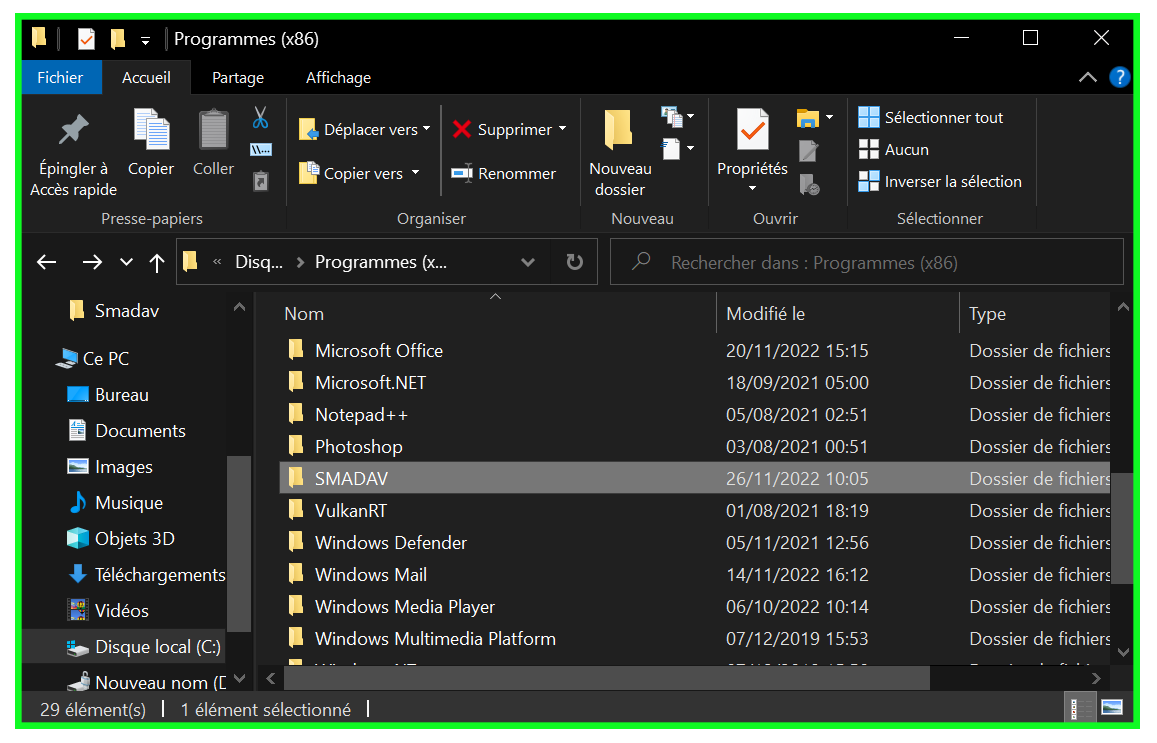Screen dimensions: 1157x743
Task: Open Vidéos in the navigation pane
Action: click(108, 611)
